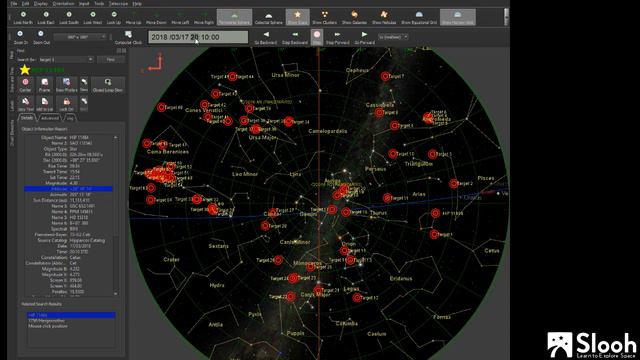Click the Orion constellation label
This screenshot has width=640, height=360.
[348, 244]
